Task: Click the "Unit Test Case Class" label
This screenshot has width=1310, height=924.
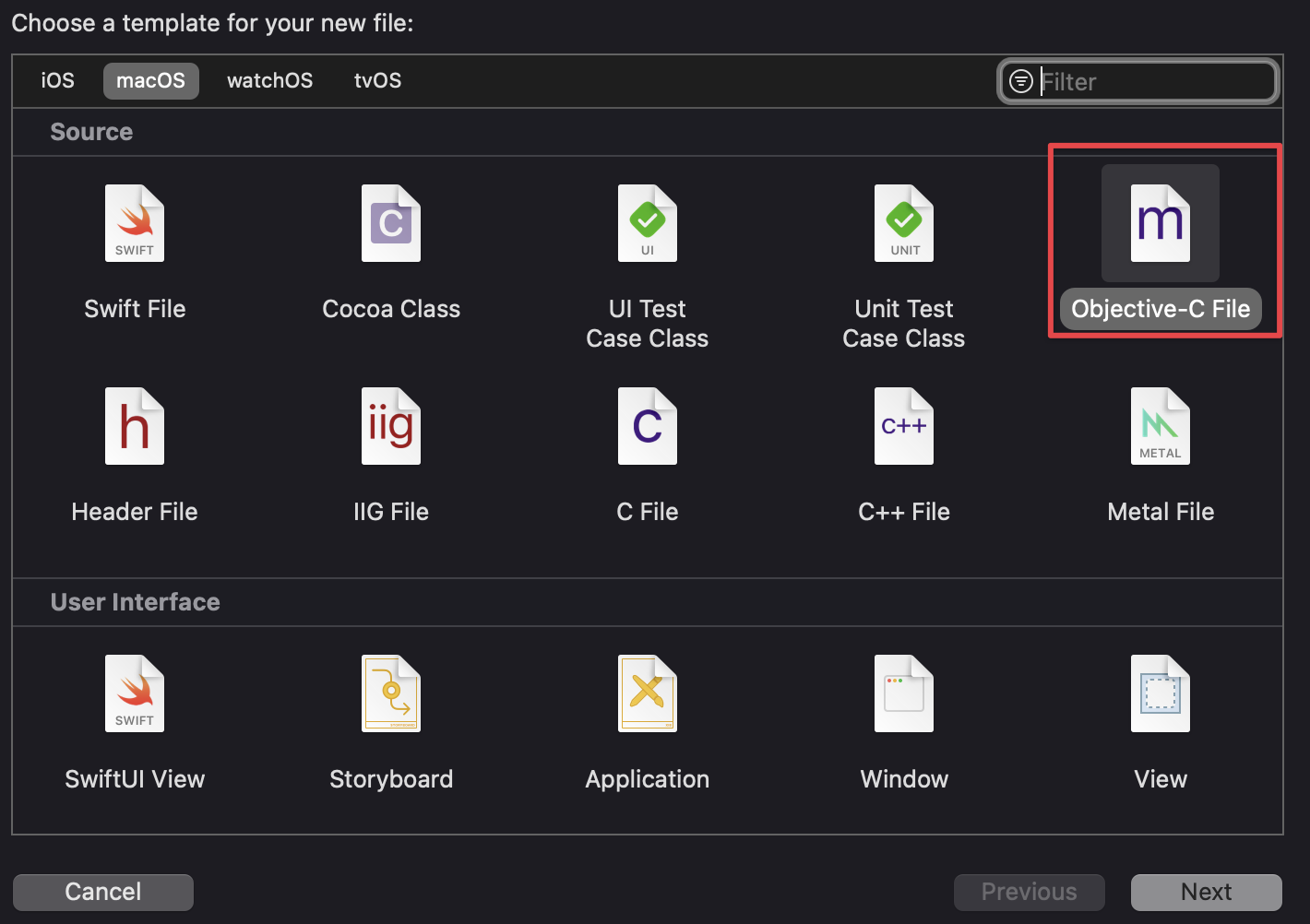Action: pos(904,324)
